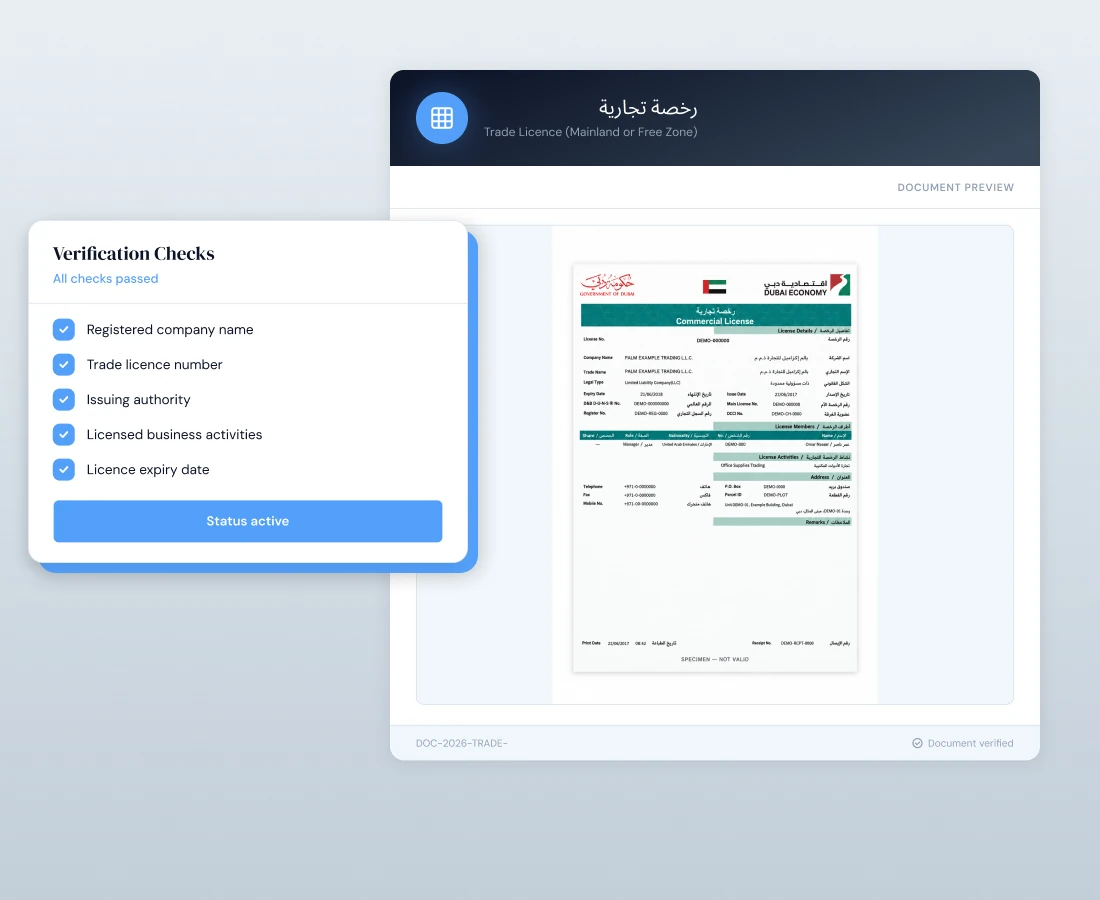Click the Arabic title 'رخصة تجارية' in header

pos(648,107)
